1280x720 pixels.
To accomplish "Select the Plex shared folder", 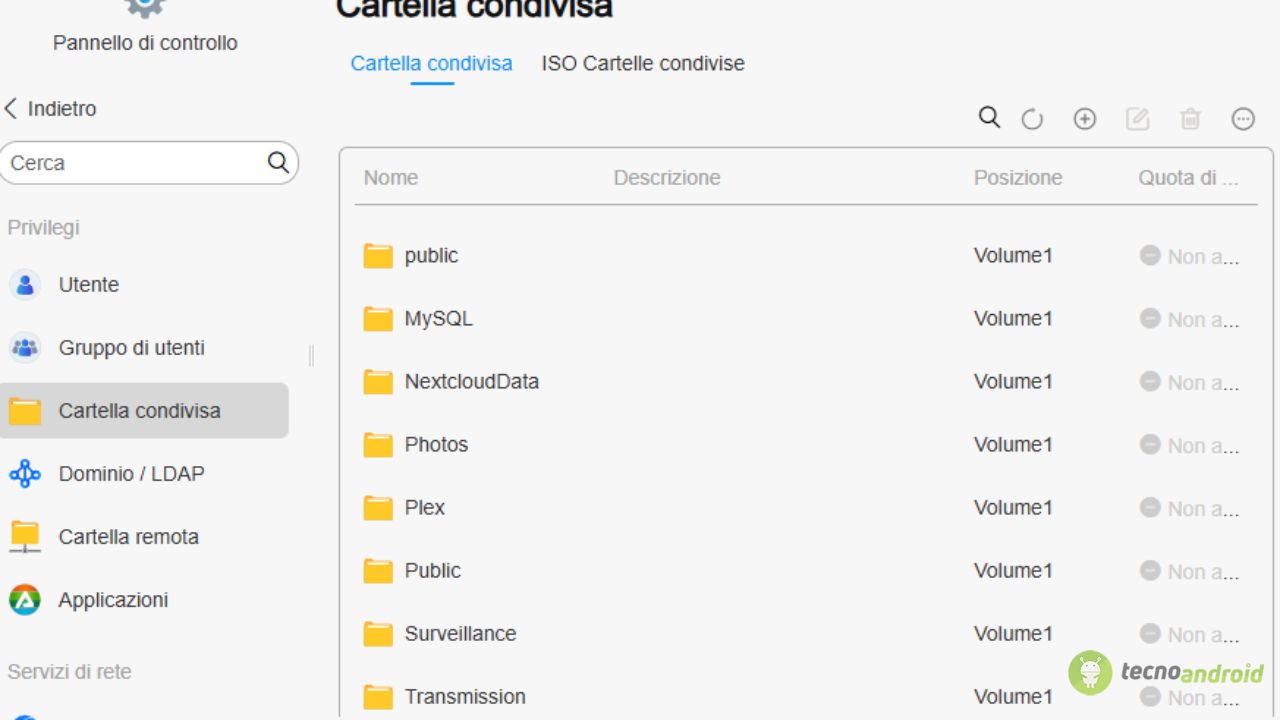I will 424,508.
